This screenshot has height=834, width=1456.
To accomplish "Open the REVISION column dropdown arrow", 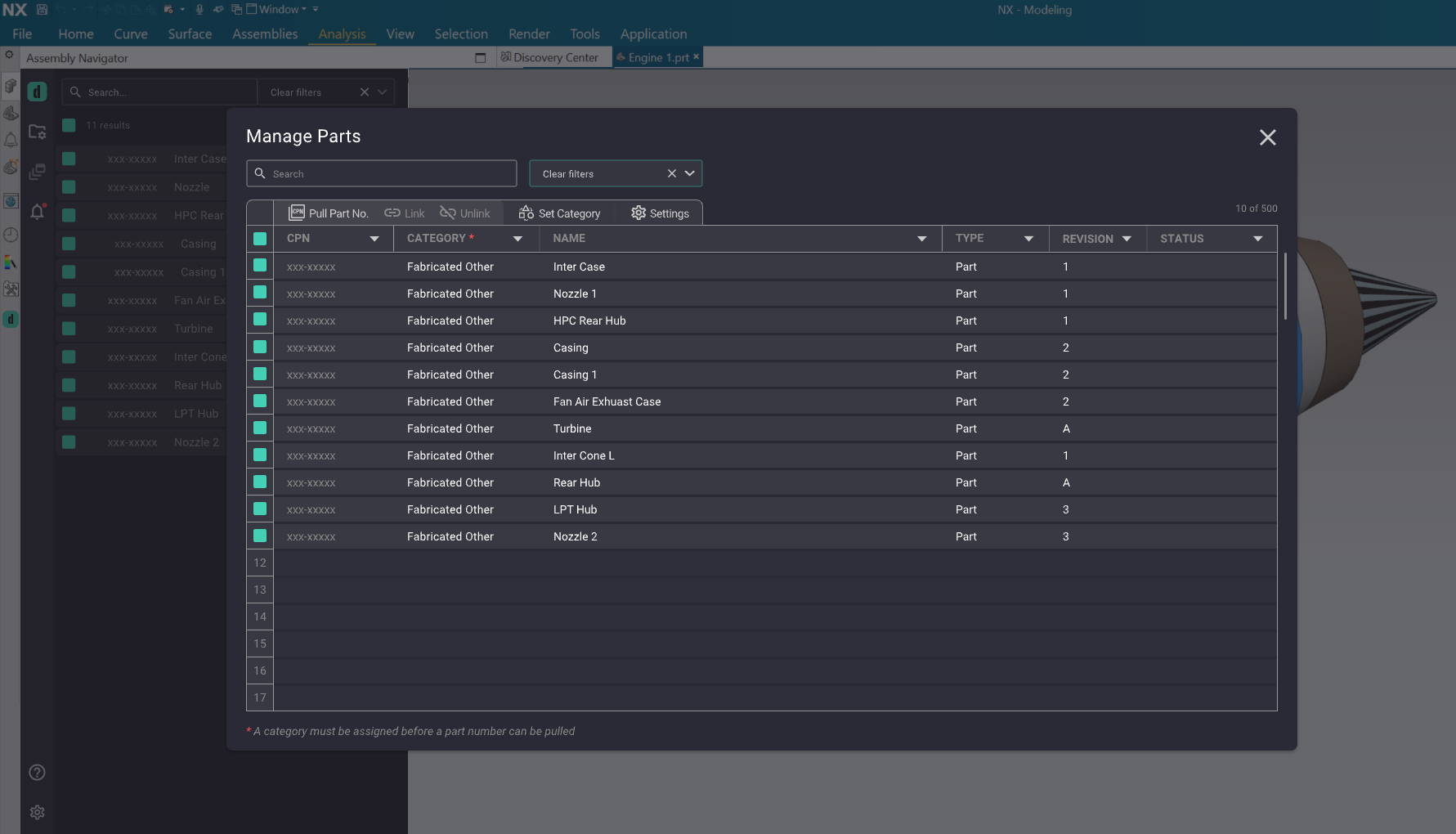I will point(1127,239).
